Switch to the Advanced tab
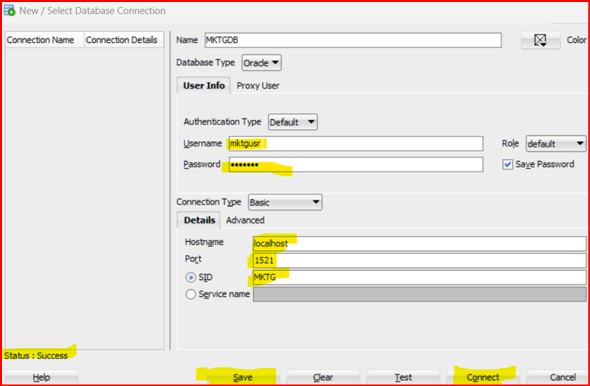The image size is (590, 386). click(x=245, y=220)
